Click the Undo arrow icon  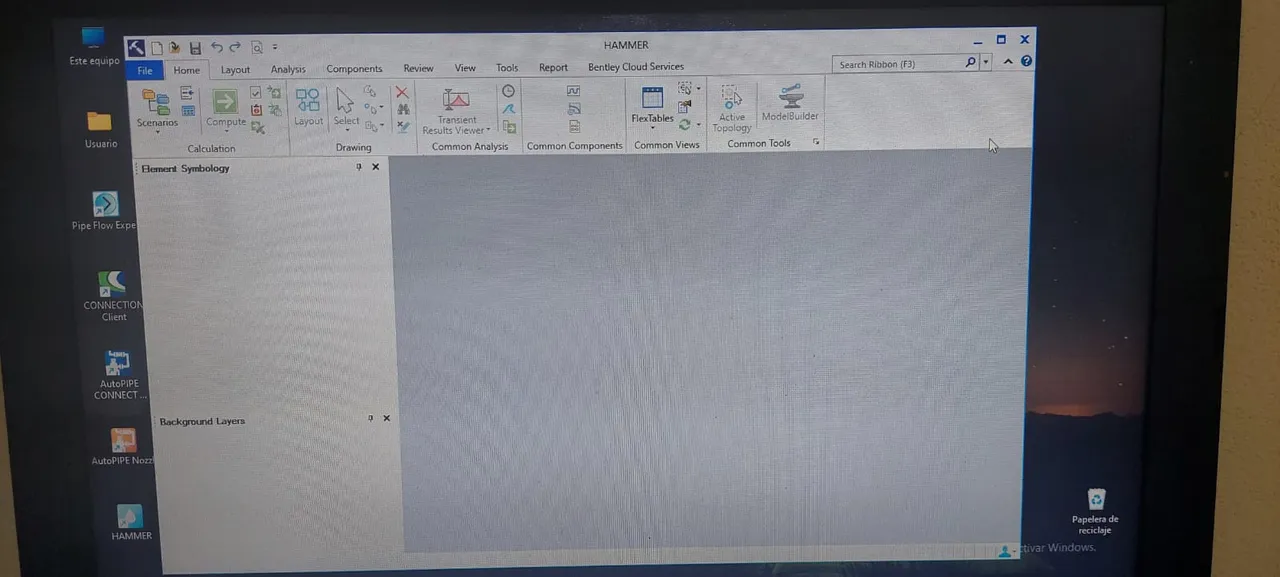(216, 47)
